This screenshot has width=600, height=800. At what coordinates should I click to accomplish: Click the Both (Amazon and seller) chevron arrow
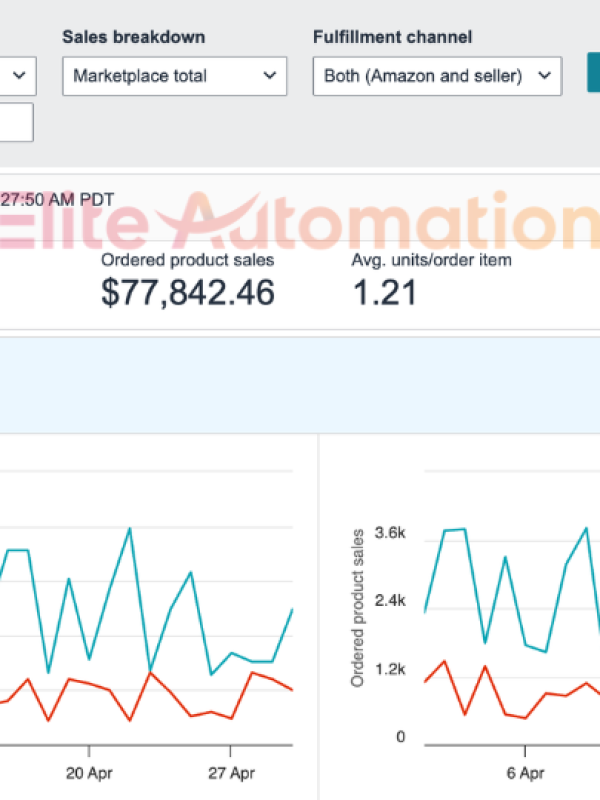(x=544, y=76)
